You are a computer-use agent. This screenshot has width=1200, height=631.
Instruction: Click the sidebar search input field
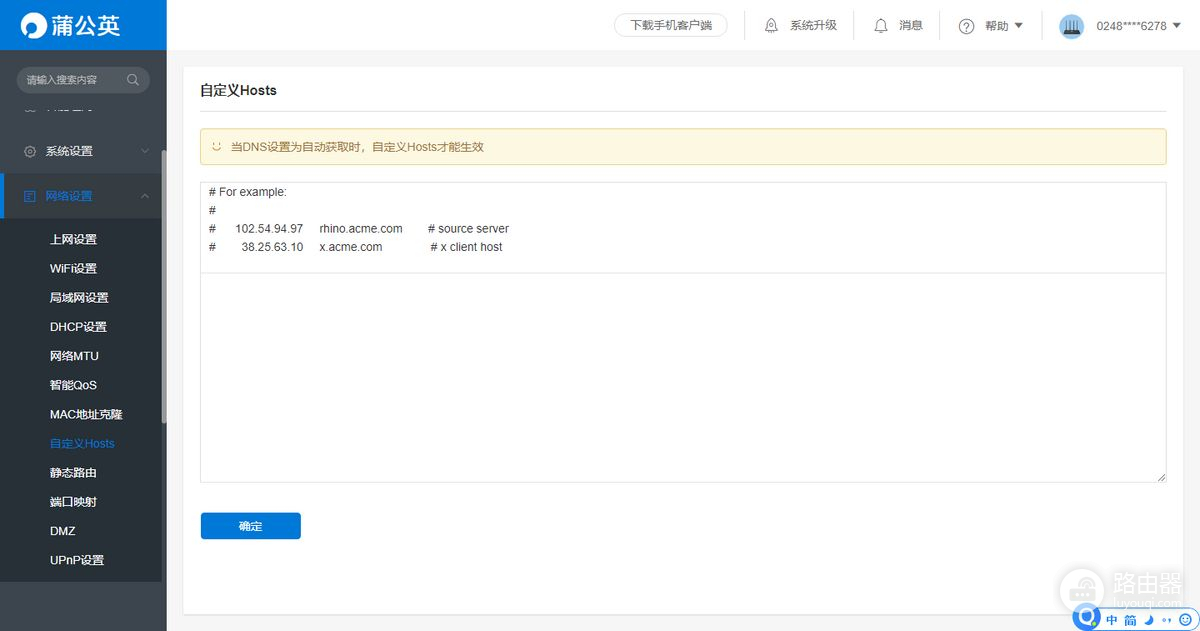tap(72, 80)
